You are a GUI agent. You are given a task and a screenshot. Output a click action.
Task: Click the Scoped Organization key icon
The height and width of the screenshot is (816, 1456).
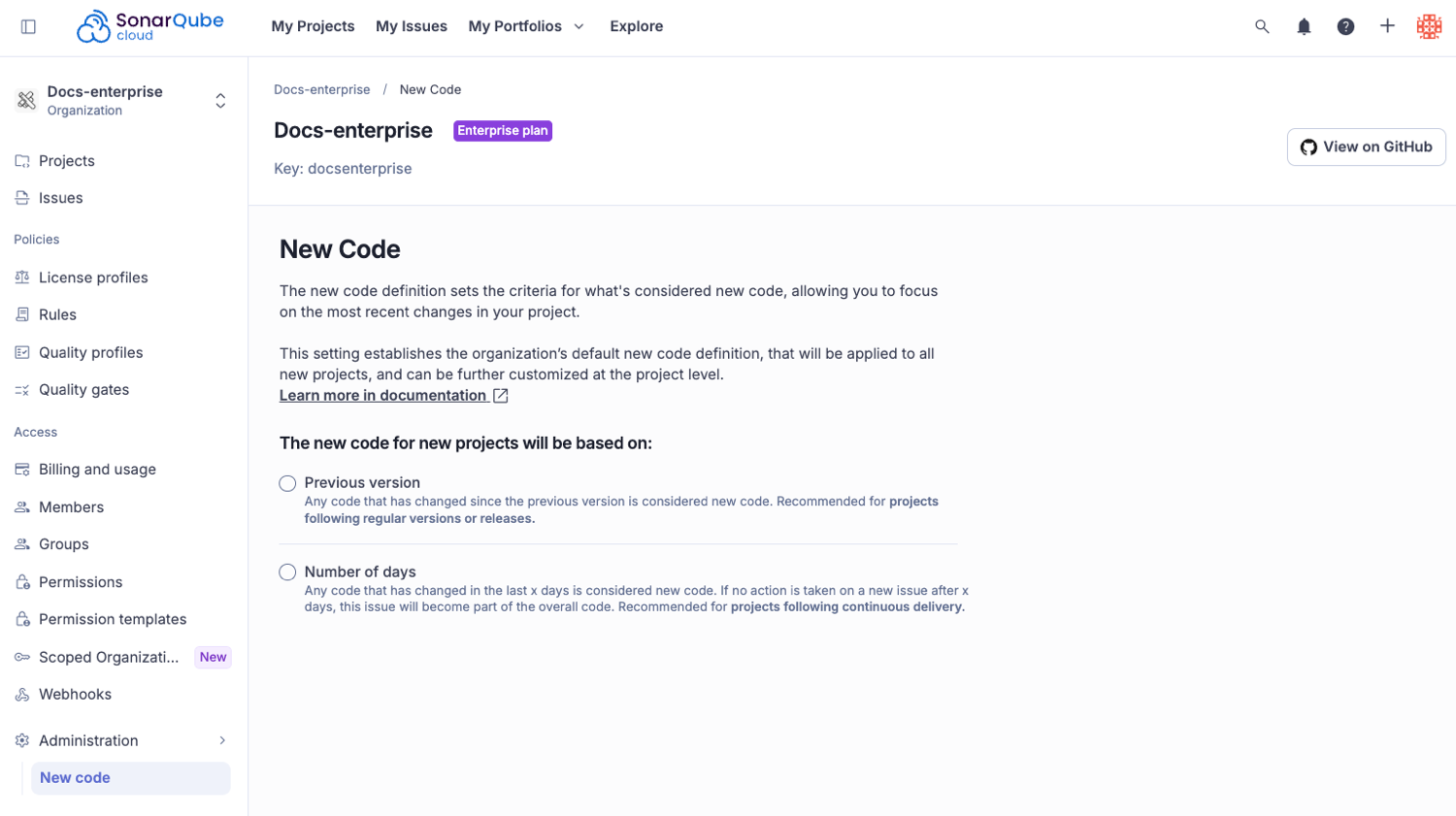point(22,657)
